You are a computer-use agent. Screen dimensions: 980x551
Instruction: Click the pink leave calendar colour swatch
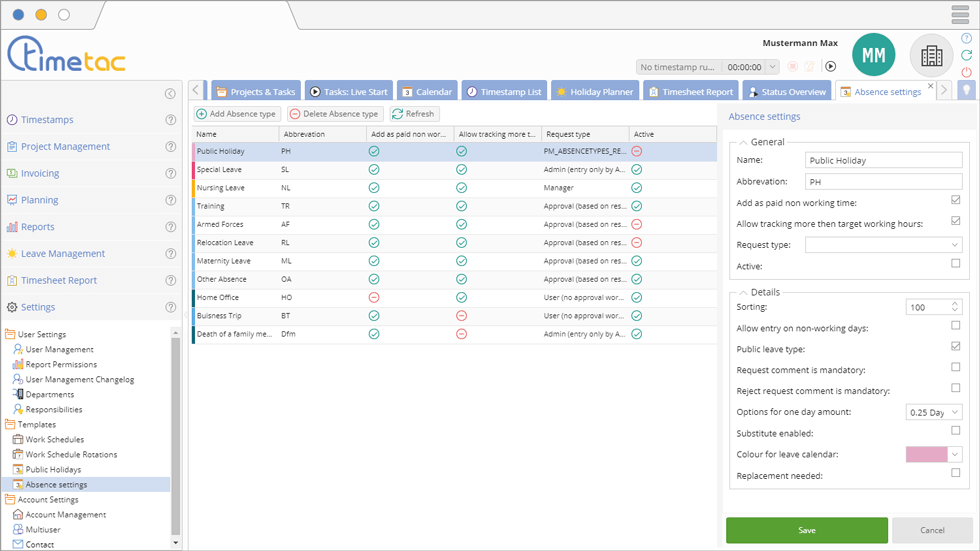coord(926,454)
